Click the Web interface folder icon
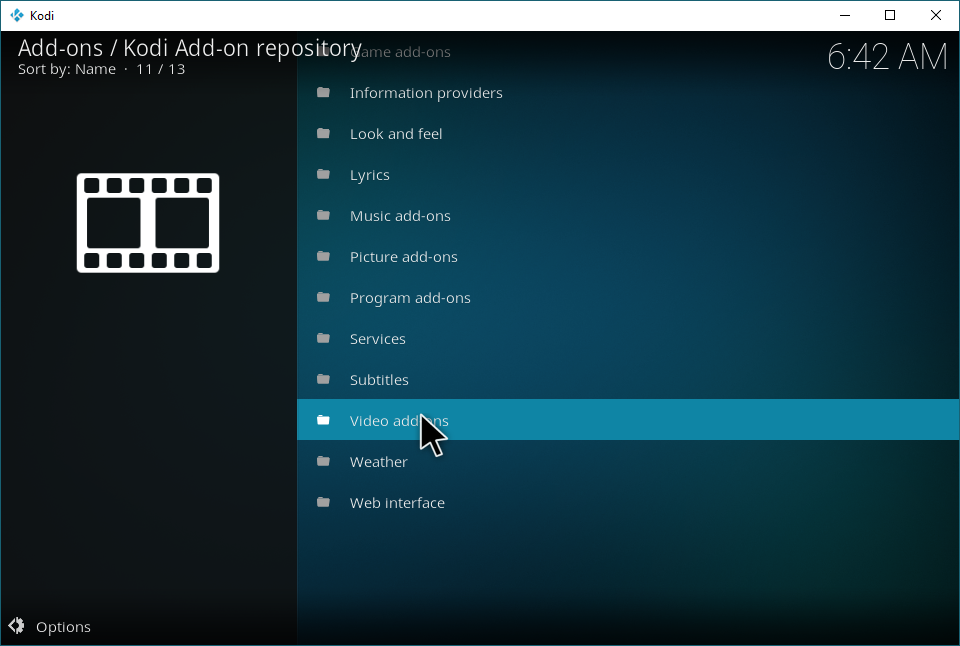This screenshot has width=960, height=646. [x=323, y=502]
